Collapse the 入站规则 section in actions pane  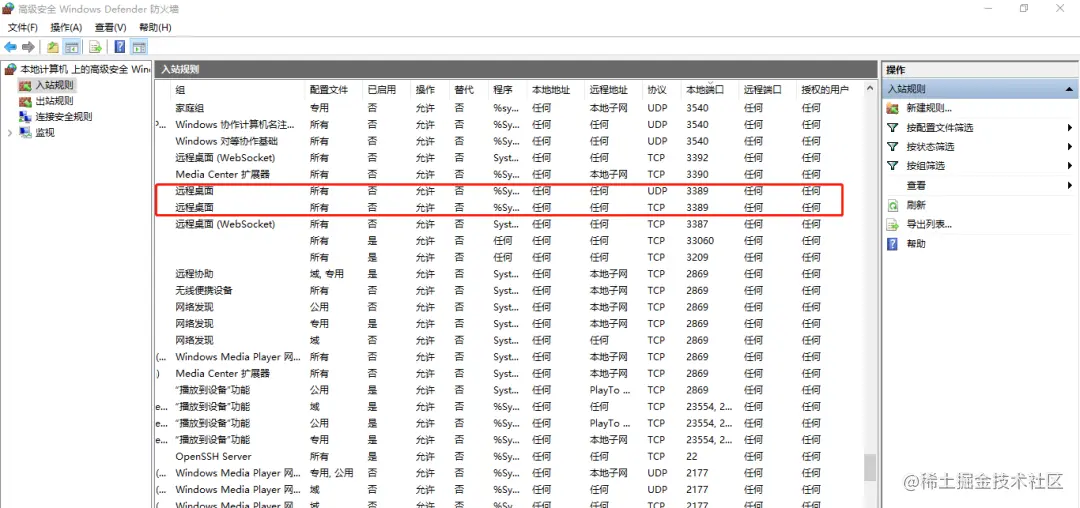click(1068, 89)
